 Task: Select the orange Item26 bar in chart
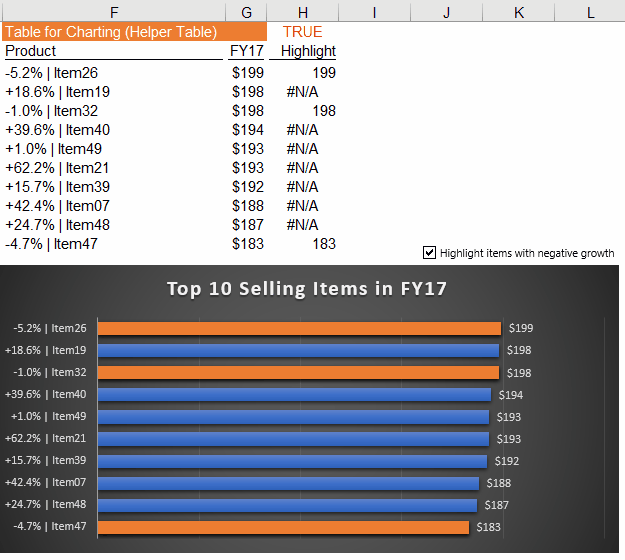[299, 328]
